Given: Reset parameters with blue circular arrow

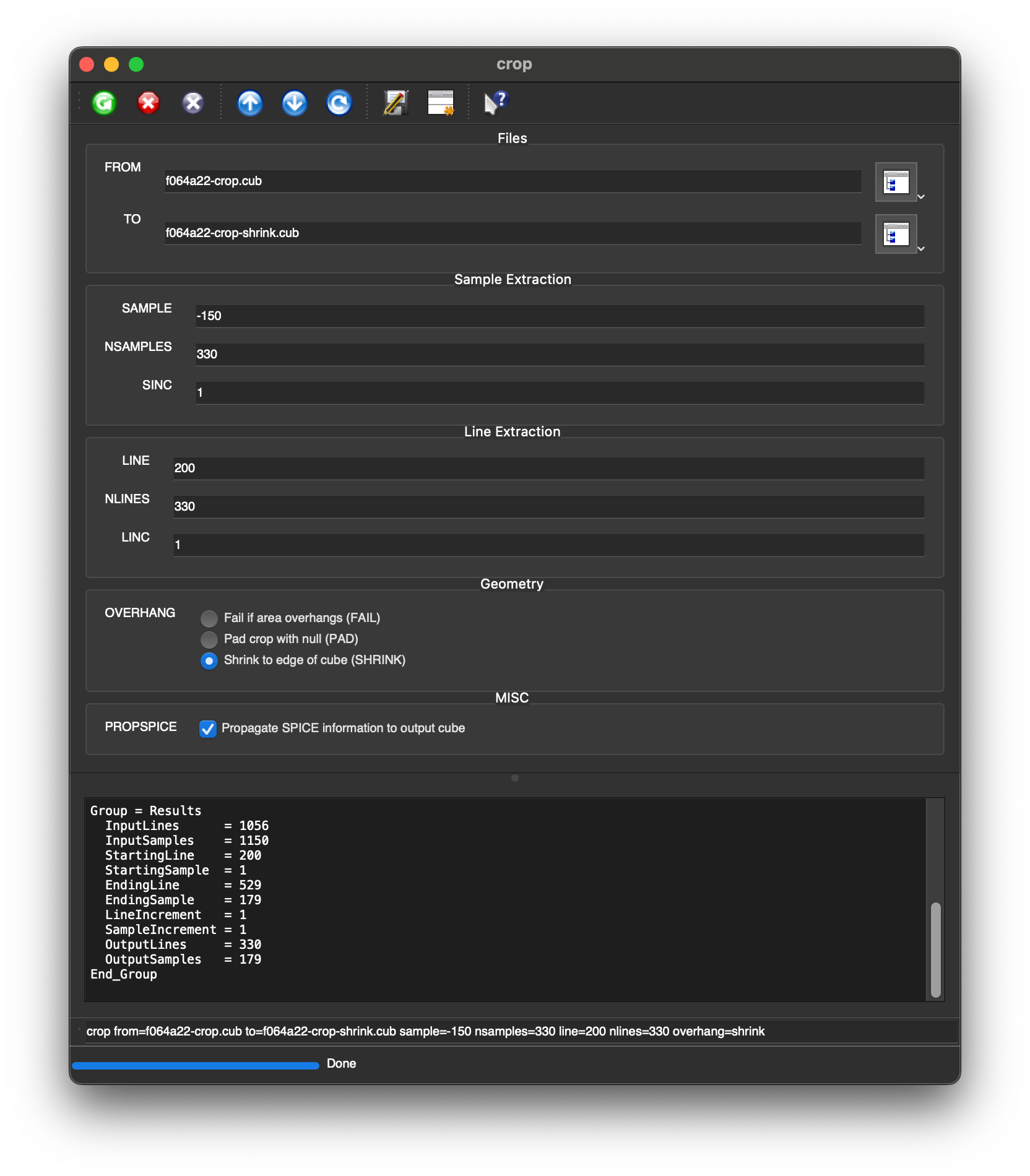Looking at the screenshot, I should (339, 103).
